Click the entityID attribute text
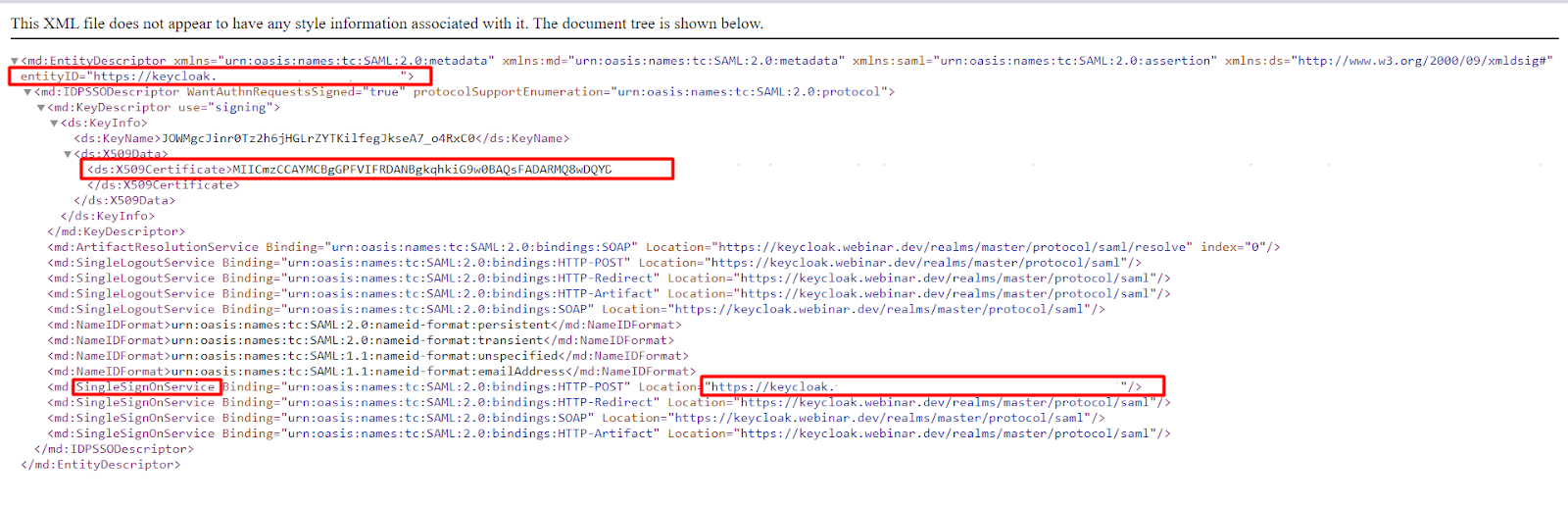The height and width of the screenshot is (506, 1568). [x=218, y=76]
